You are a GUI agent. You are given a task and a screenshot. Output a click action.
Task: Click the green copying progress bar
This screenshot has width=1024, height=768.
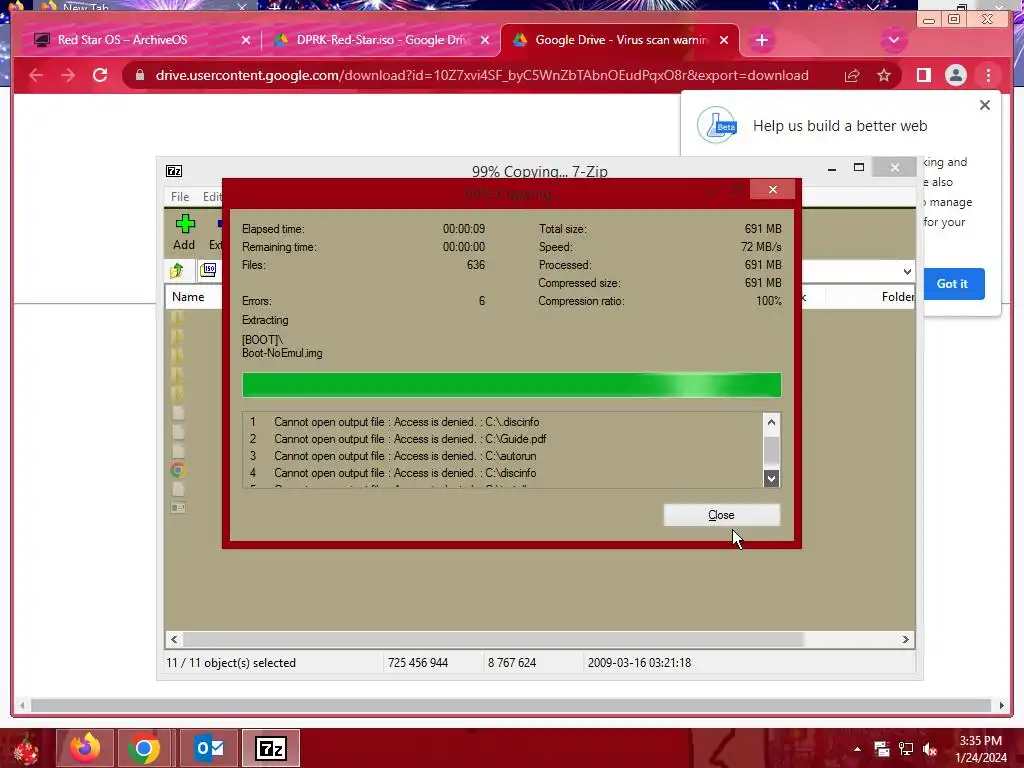(x=511, y=385)
